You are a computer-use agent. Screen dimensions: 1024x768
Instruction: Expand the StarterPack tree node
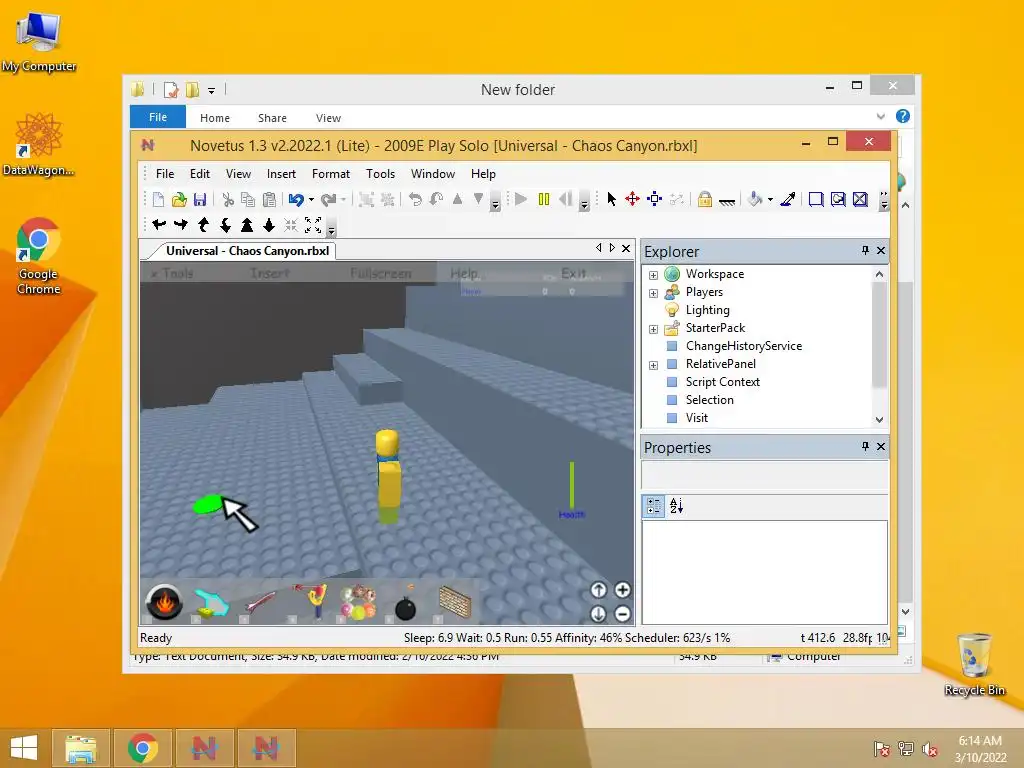coord(653,329)
